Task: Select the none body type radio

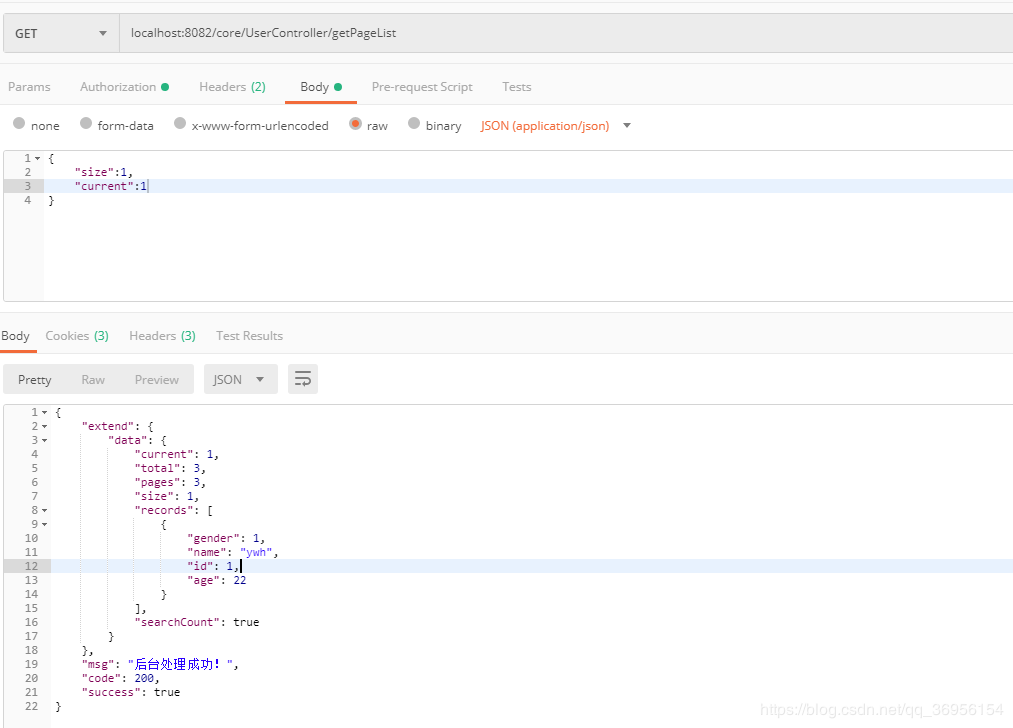Action: point(19,123)
